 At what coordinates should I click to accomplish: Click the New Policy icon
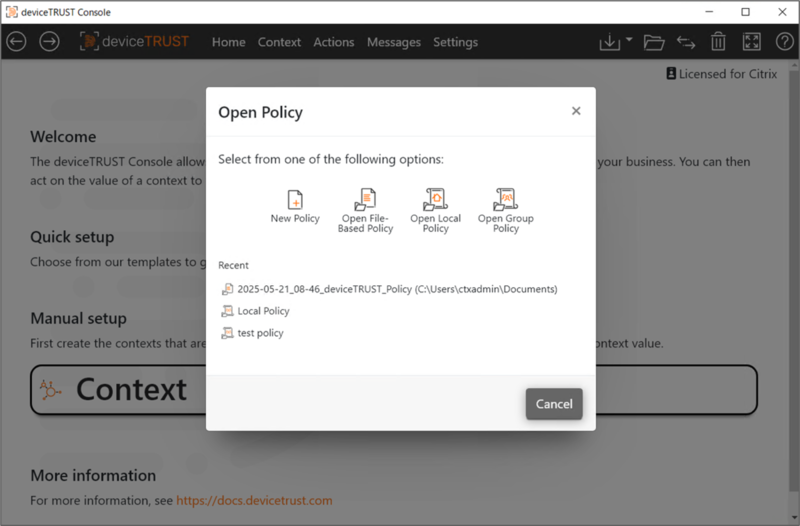click(295, 200)
